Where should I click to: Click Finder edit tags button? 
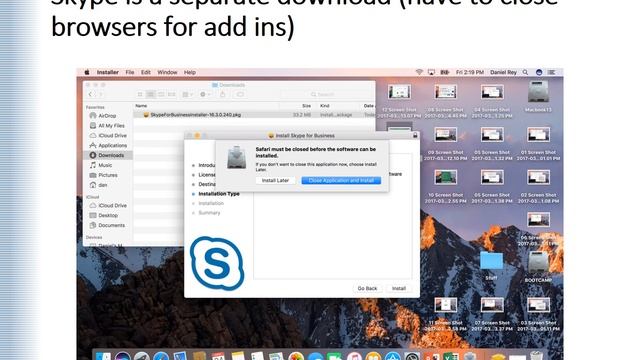(x=240, y=94)
